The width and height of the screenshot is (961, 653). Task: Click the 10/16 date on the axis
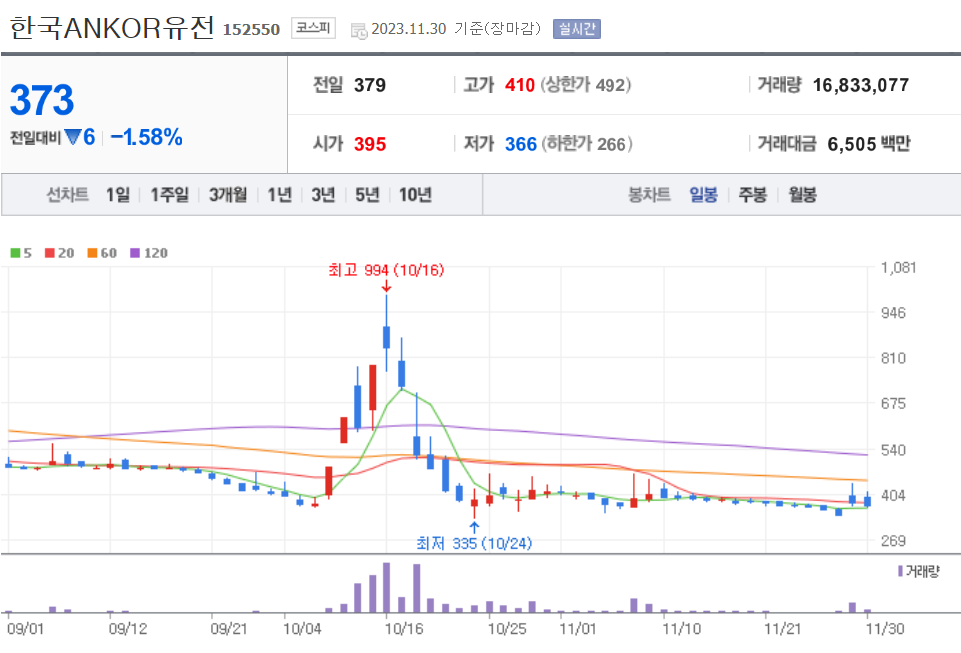pyautogui.click(x=404, y=629)
